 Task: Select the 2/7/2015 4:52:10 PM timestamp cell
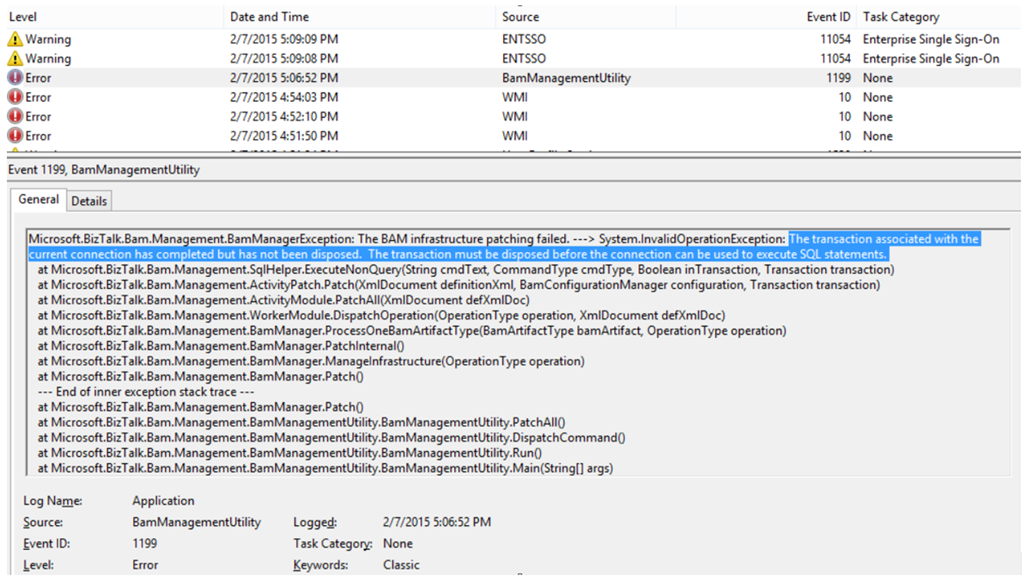284,117
